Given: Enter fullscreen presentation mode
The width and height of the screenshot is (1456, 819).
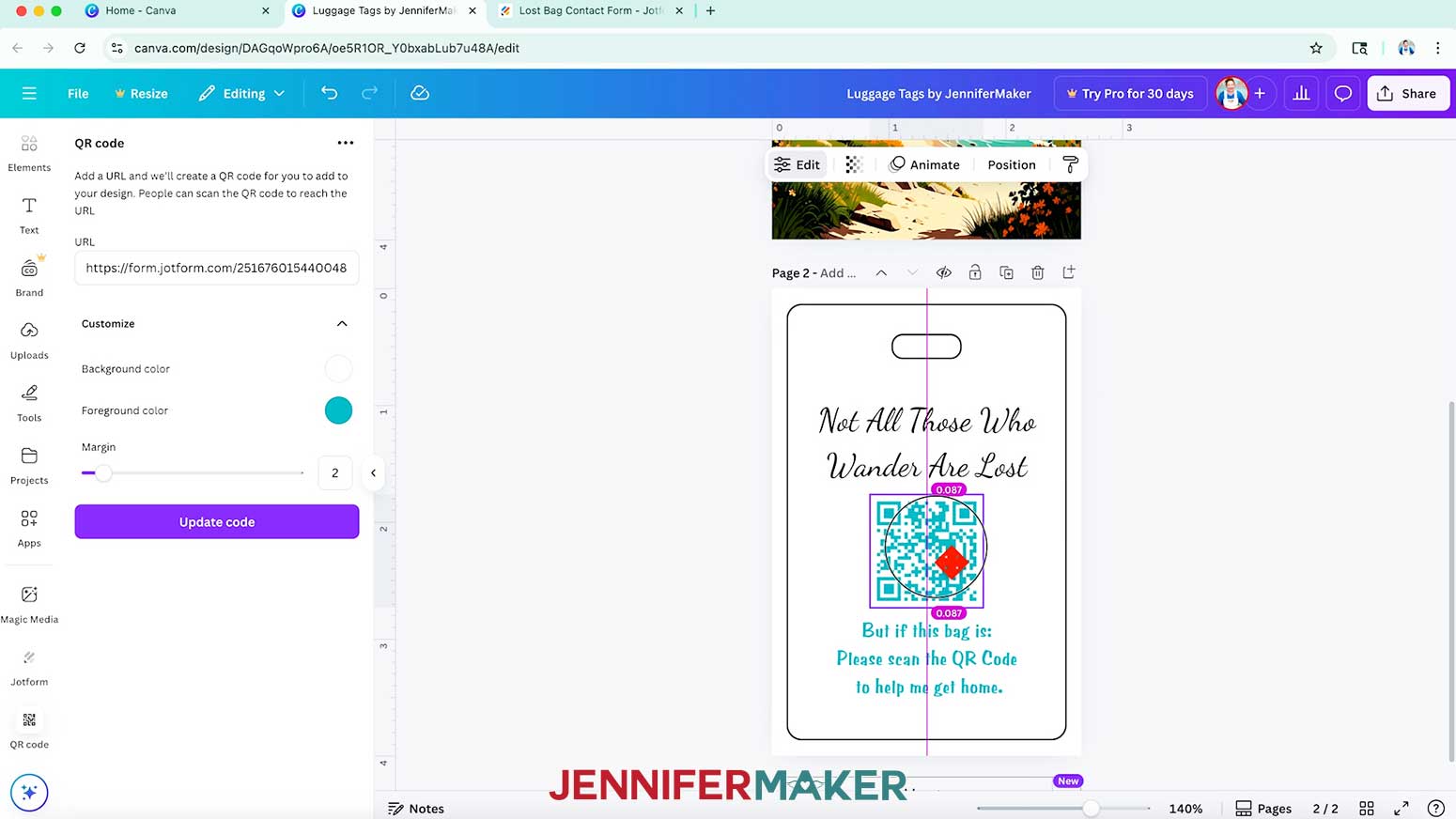Looking at the screenshot, I should click(1402, 808).
